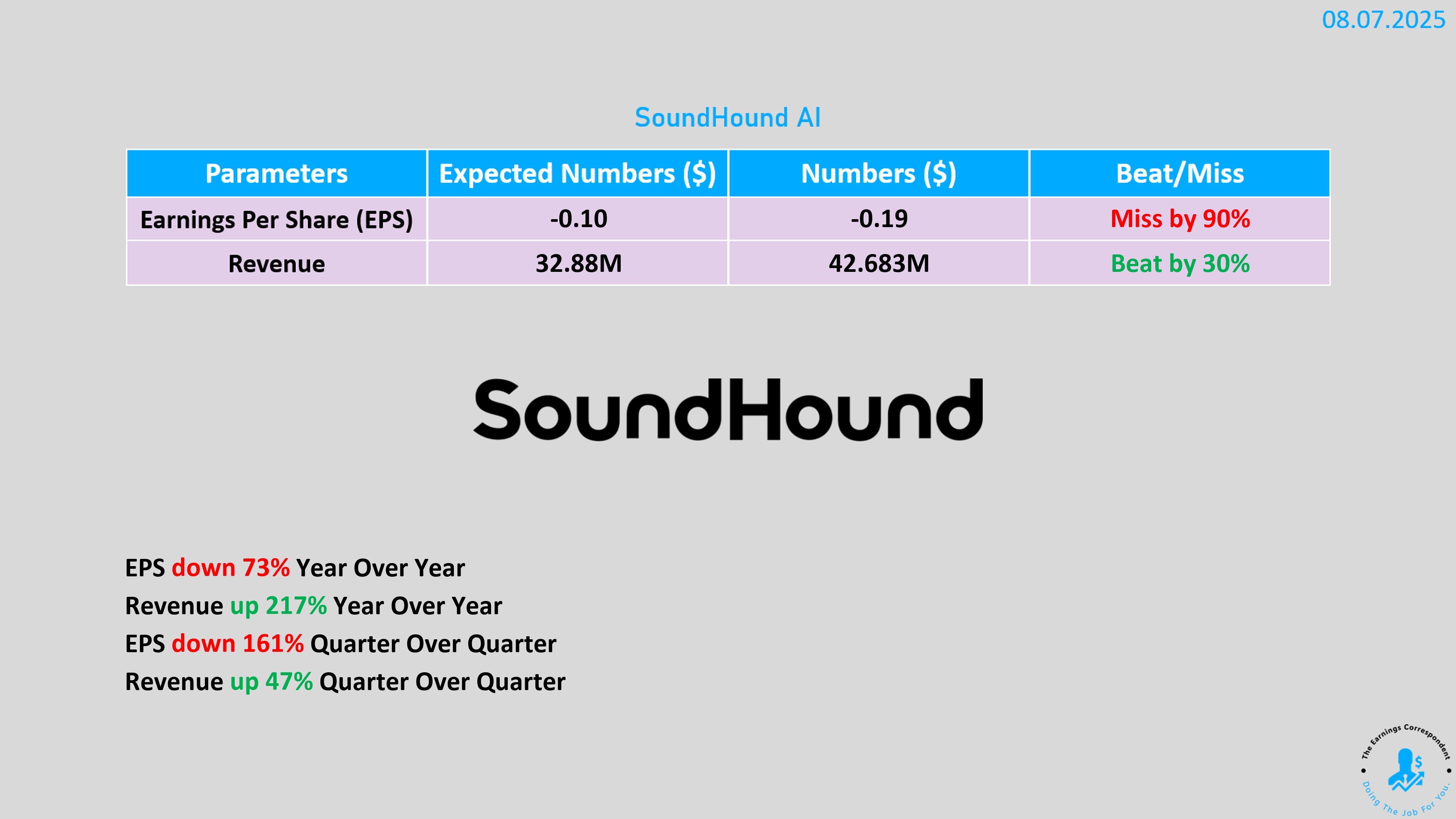The image size is (1456, 819).
Task: Click the actual revenue 42.683M cell
Action: coord(879,264)
